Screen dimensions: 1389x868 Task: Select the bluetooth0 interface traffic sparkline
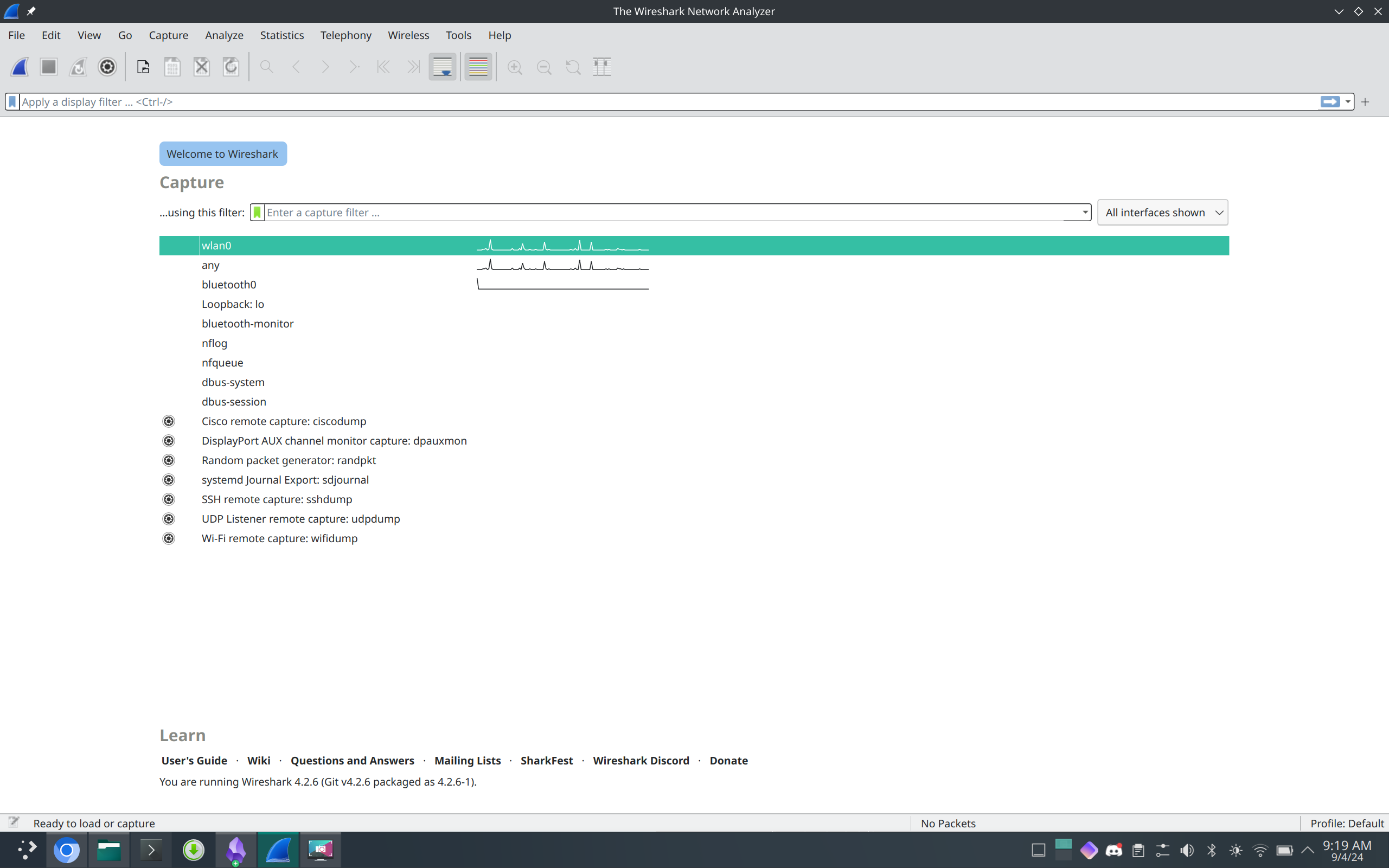pos(563,284)
